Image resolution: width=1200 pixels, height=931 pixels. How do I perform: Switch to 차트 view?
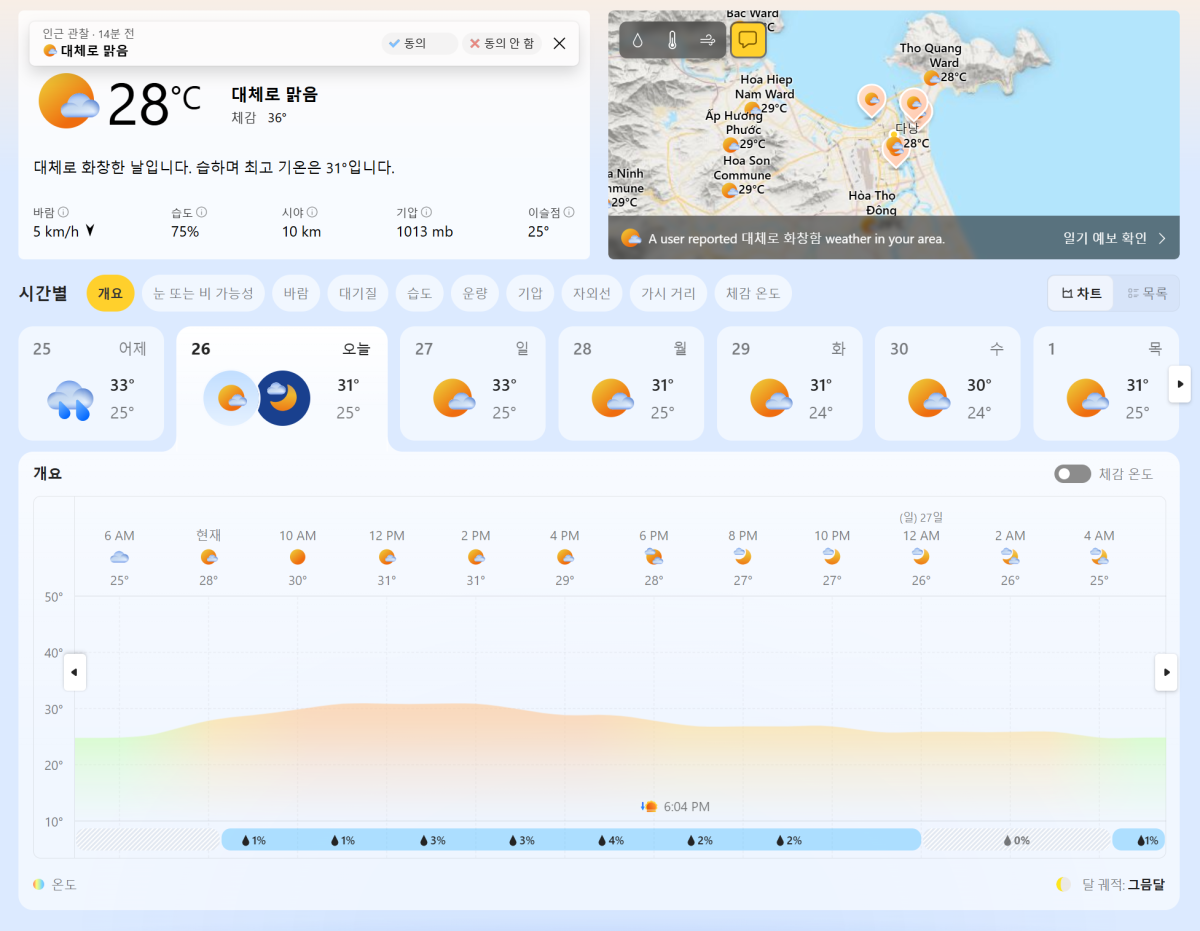tap(1081, 293)
